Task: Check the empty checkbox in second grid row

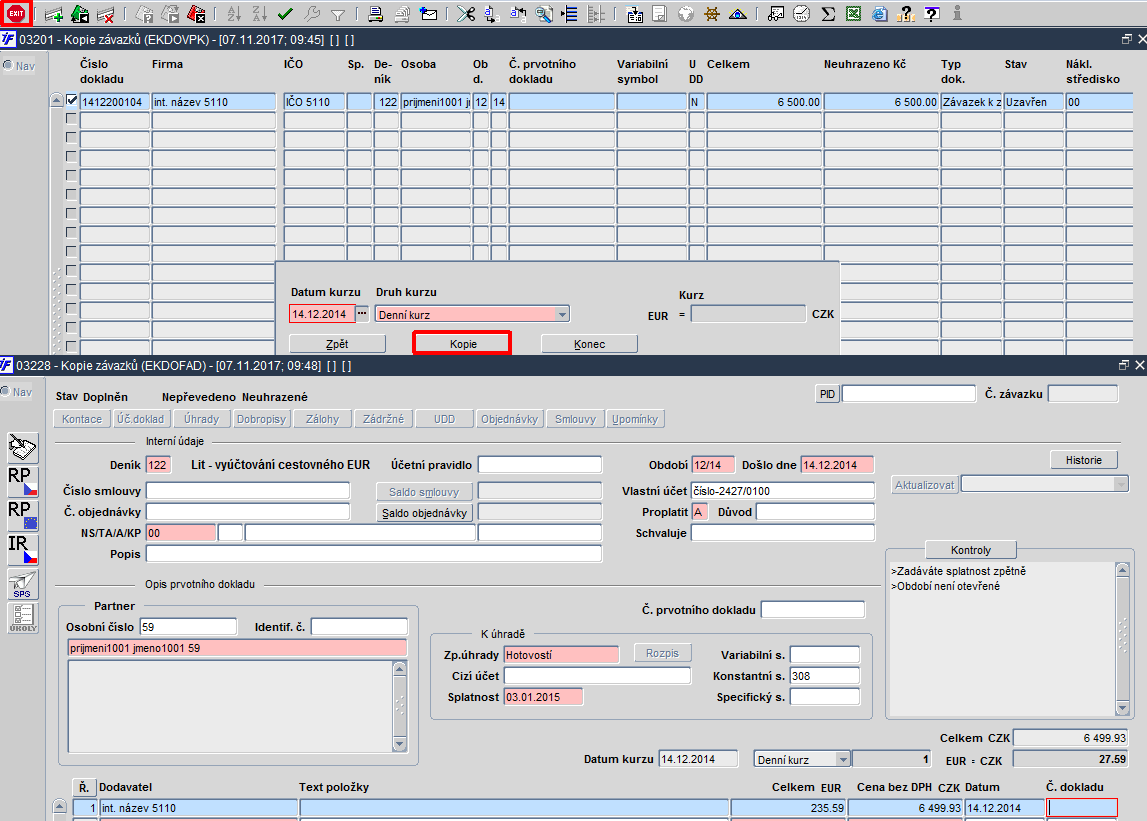Action: (x=71, y=118)
